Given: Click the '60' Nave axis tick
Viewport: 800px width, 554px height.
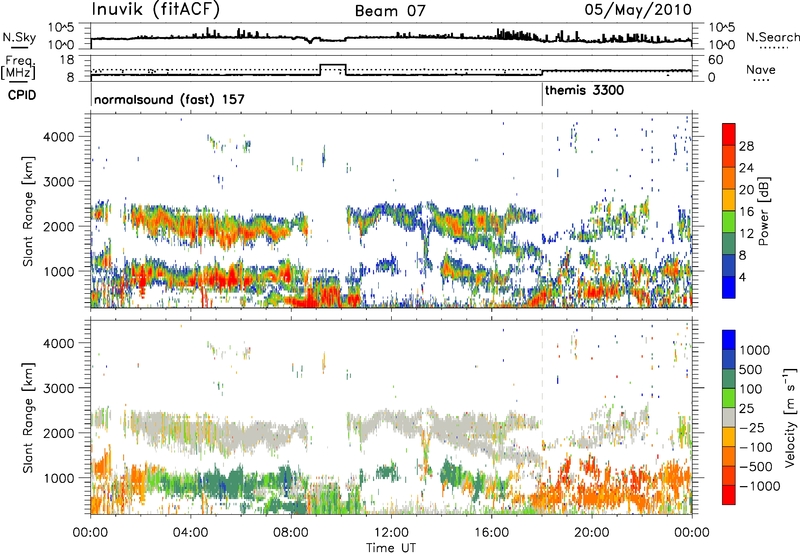Looking at the screenshot, I should tap(716, 60).
